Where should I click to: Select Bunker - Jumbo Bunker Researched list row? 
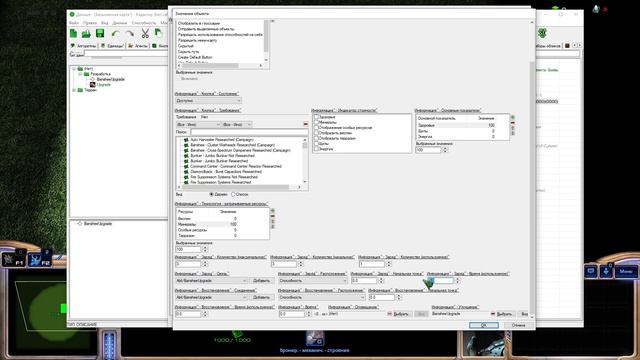point(219,161)
